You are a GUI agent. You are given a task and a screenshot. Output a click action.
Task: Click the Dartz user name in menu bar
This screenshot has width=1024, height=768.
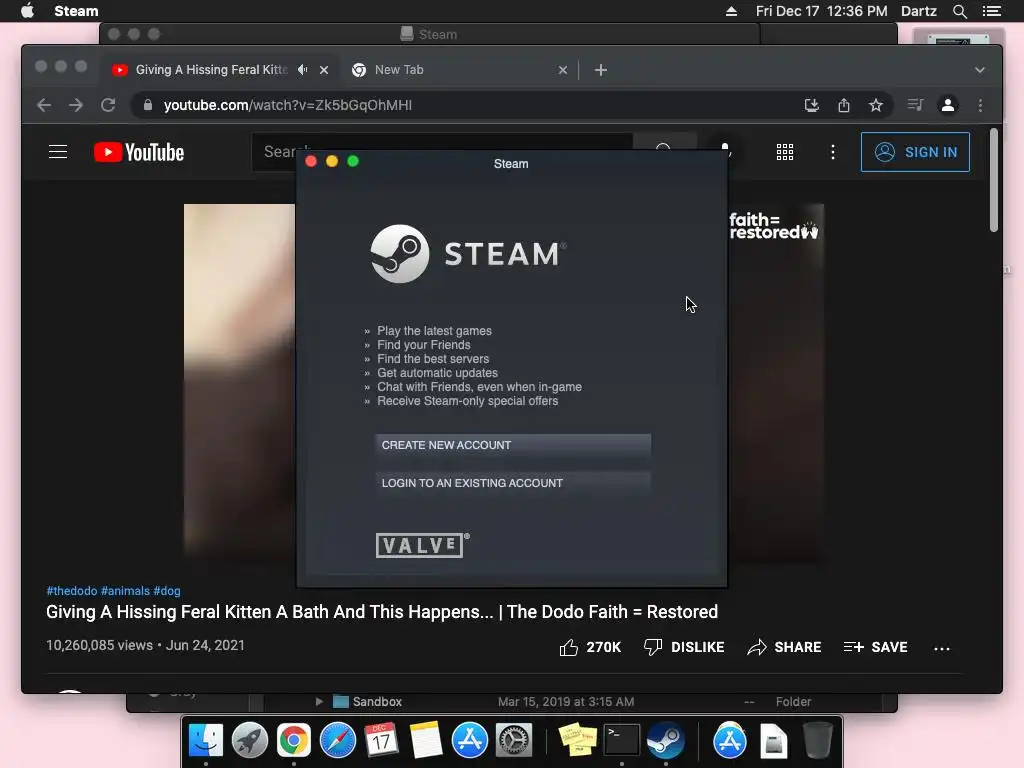click(x=919, y=11)
